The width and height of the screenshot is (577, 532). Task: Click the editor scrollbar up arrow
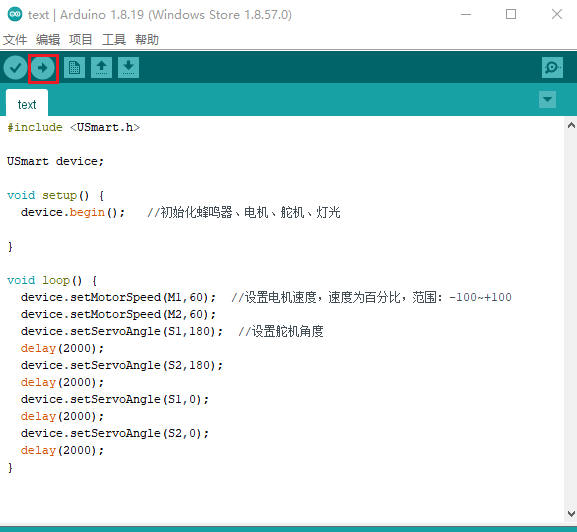[x=571, y=126]
